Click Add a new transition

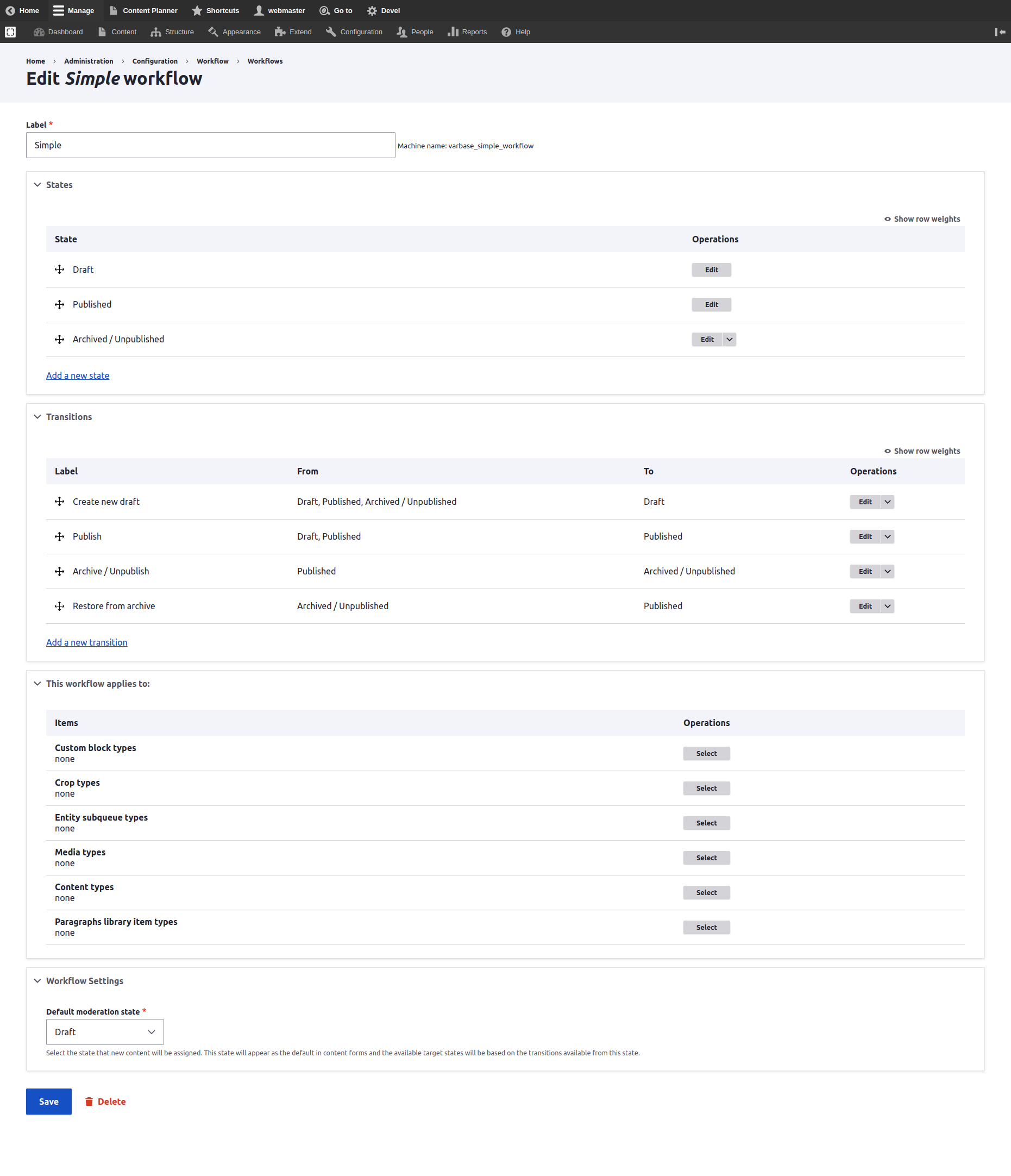[86, 642]
